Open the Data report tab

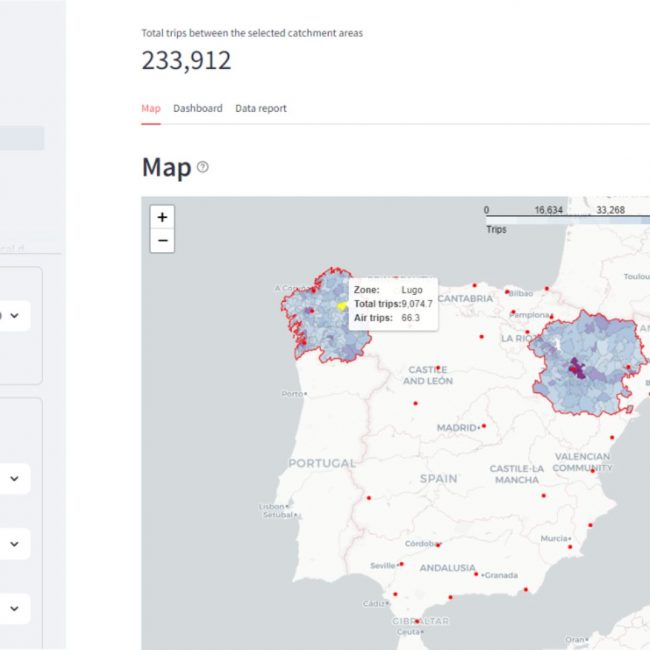tap(260, 108)
